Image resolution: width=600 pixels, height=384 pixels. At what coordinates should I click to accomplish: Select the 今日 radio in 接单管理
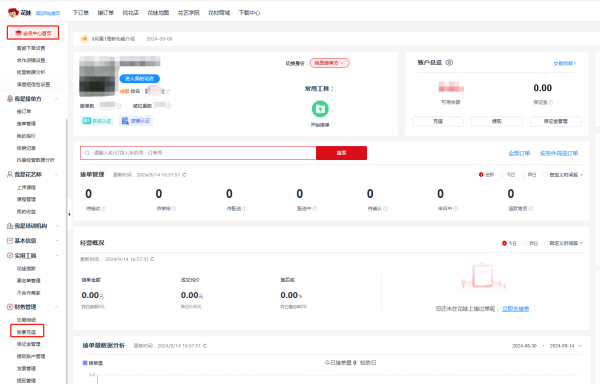click(508, 175)
